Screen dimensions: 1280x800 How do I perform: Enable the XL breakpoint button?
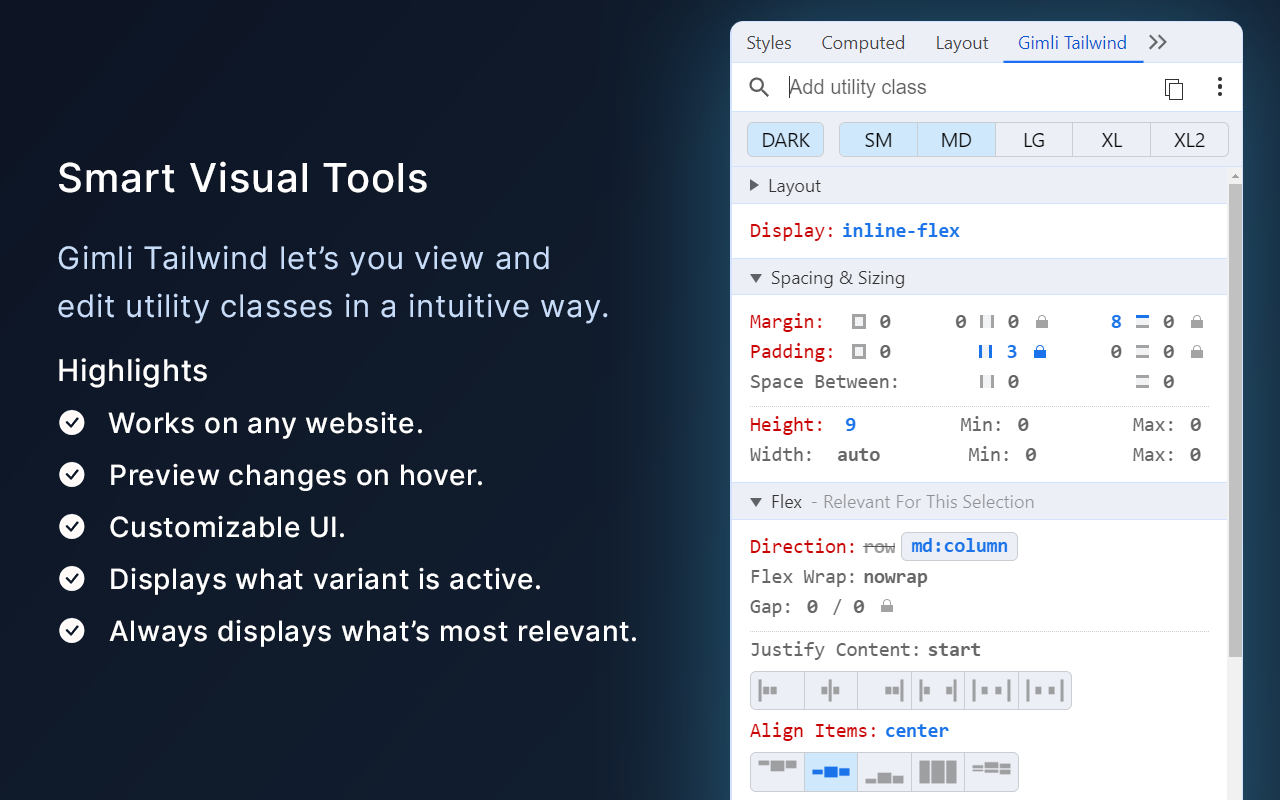pyautogui.click(x=1112, y=140)
